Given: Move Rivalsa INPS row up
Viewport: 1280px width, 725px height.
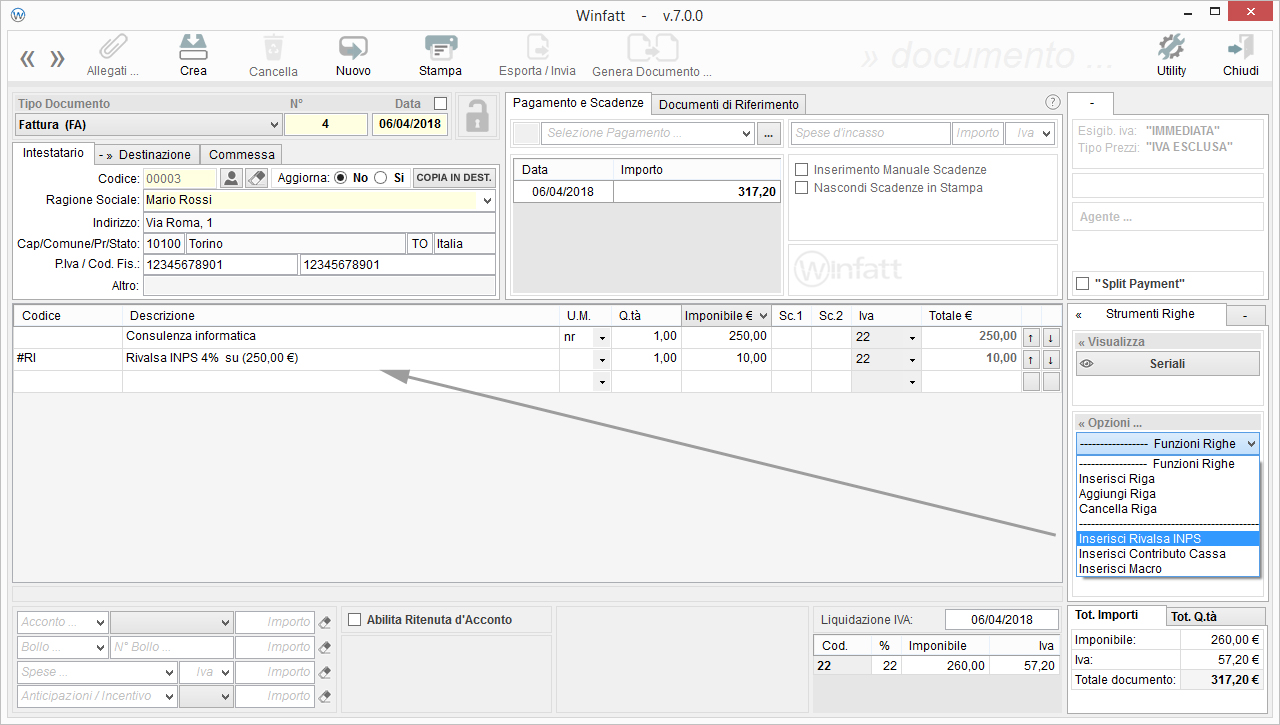Looking at the screenshot, I should point(1032,359).
